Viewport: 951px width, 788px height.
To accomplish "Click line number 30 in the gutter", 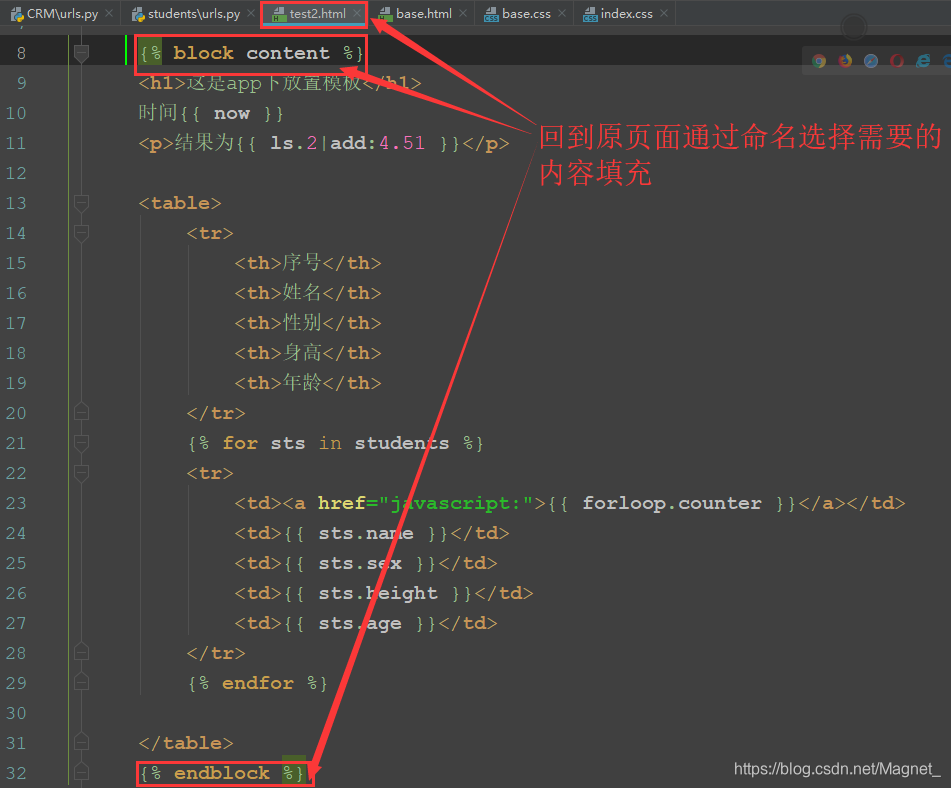I will pyautogui.click(x=16, y=713).
